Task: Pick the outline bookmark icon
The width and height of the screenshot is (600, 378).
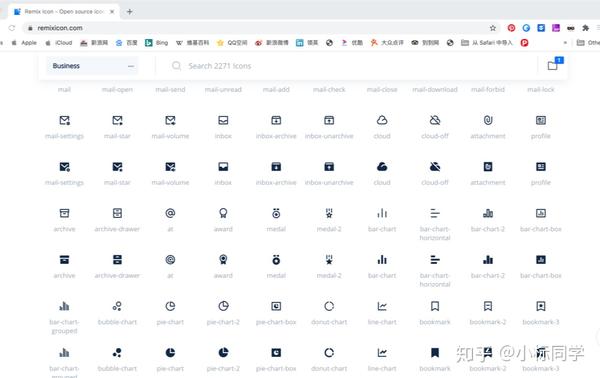Action: [435, 306]
